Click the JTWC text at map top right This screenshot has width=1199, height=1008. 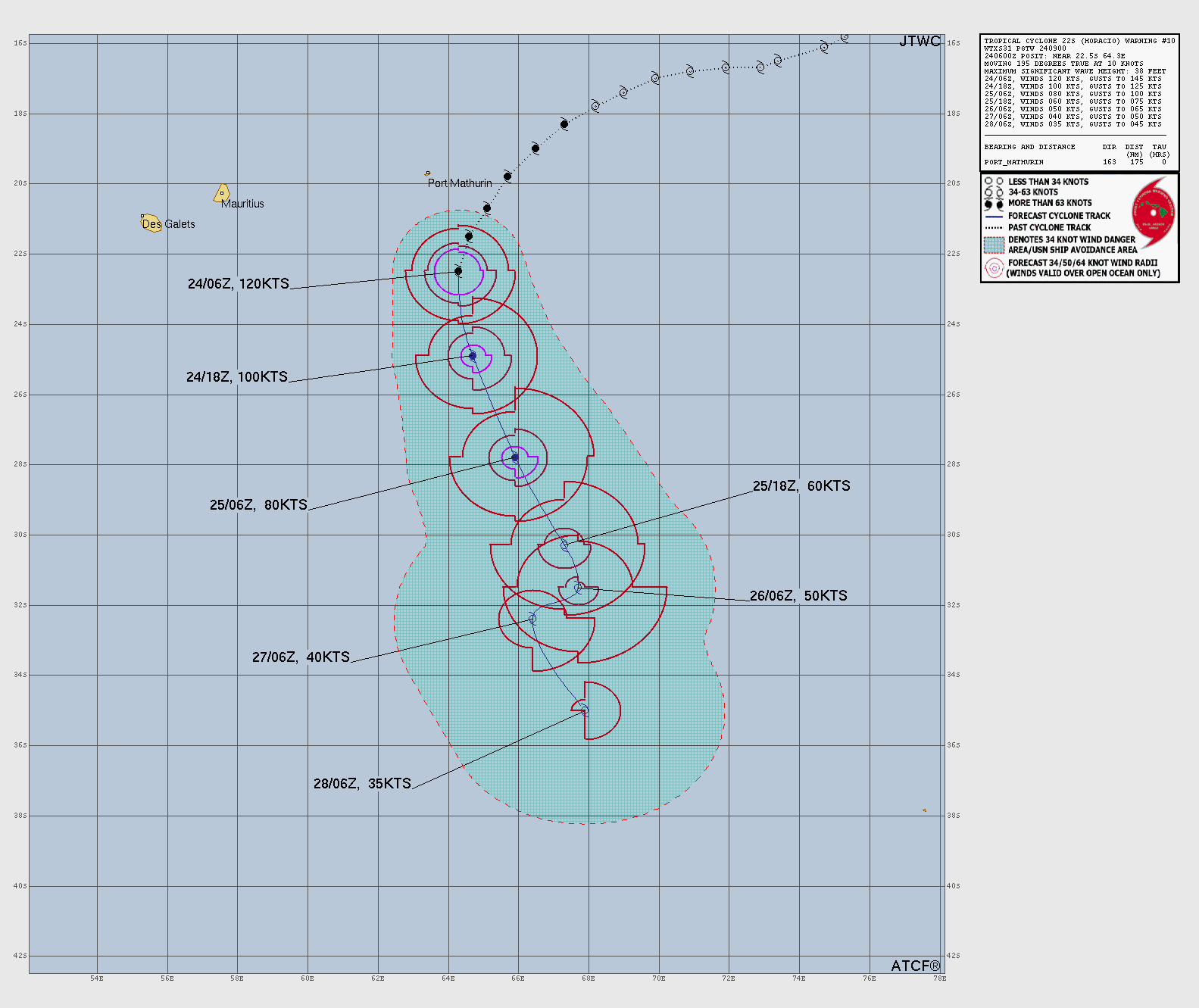(x=920, y=42)
